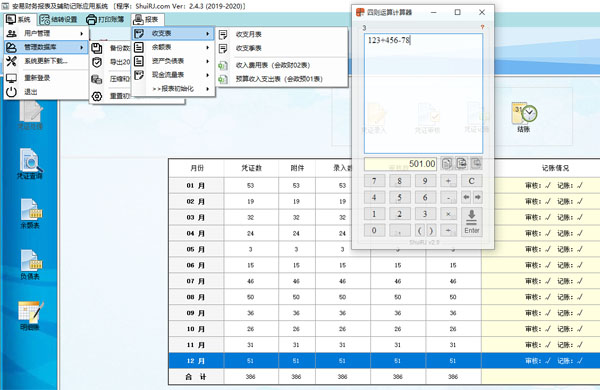The width and height of the screenshot is (600, 390).
Task: Open the 打印账簿 menu
Action: (105, 19)
